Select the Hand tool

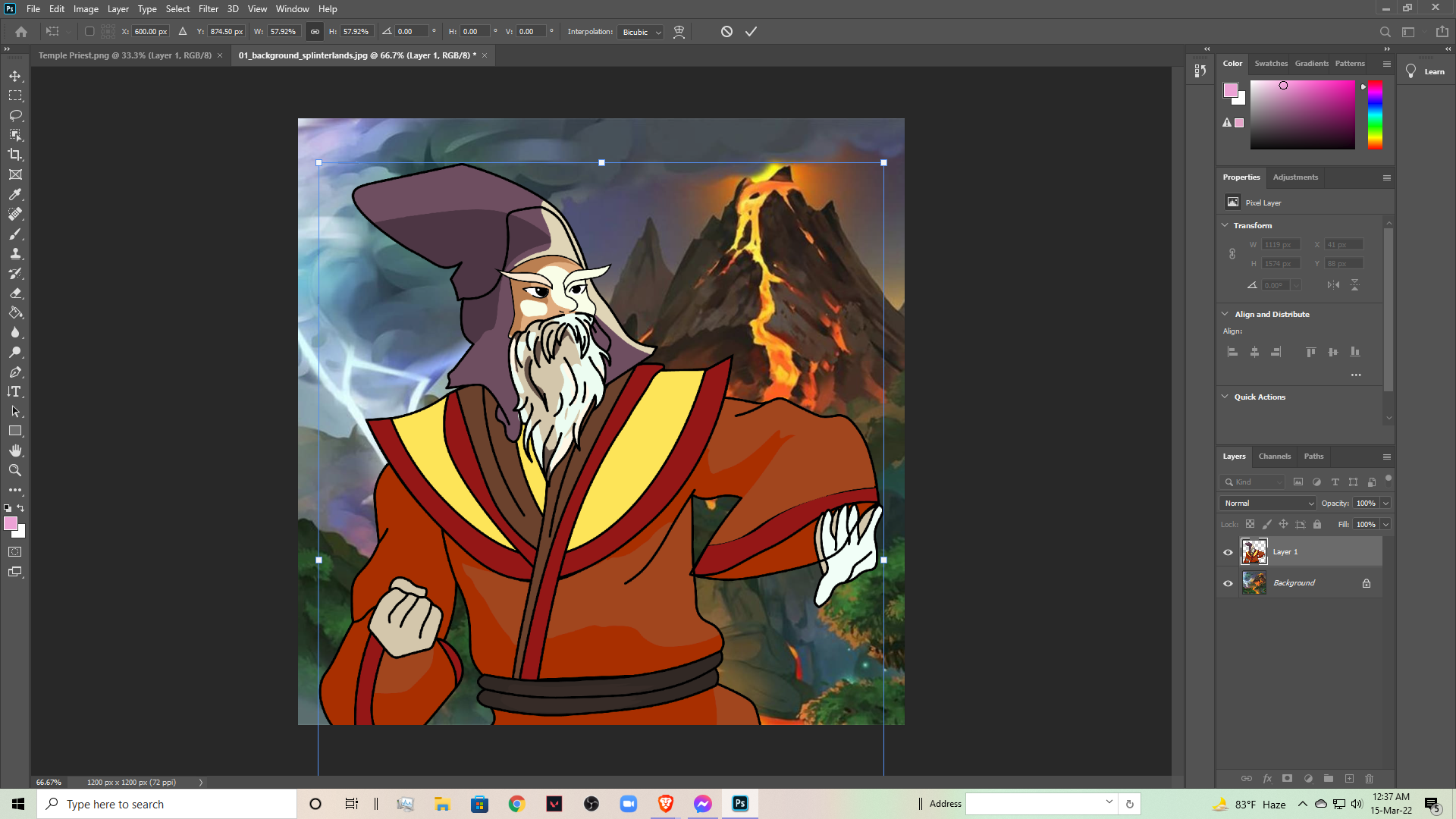click(15, 450)
